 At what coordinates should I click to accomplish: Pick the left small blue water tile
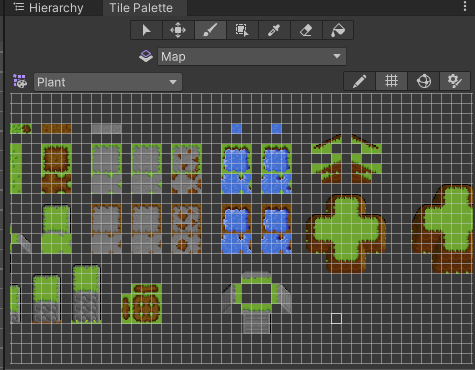pos(236,129)
